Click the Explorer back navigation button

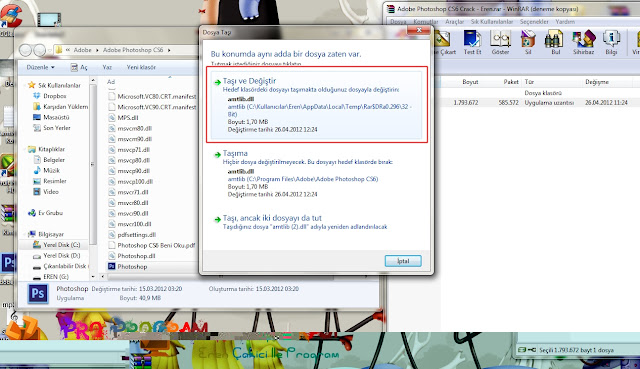point(25,50)
